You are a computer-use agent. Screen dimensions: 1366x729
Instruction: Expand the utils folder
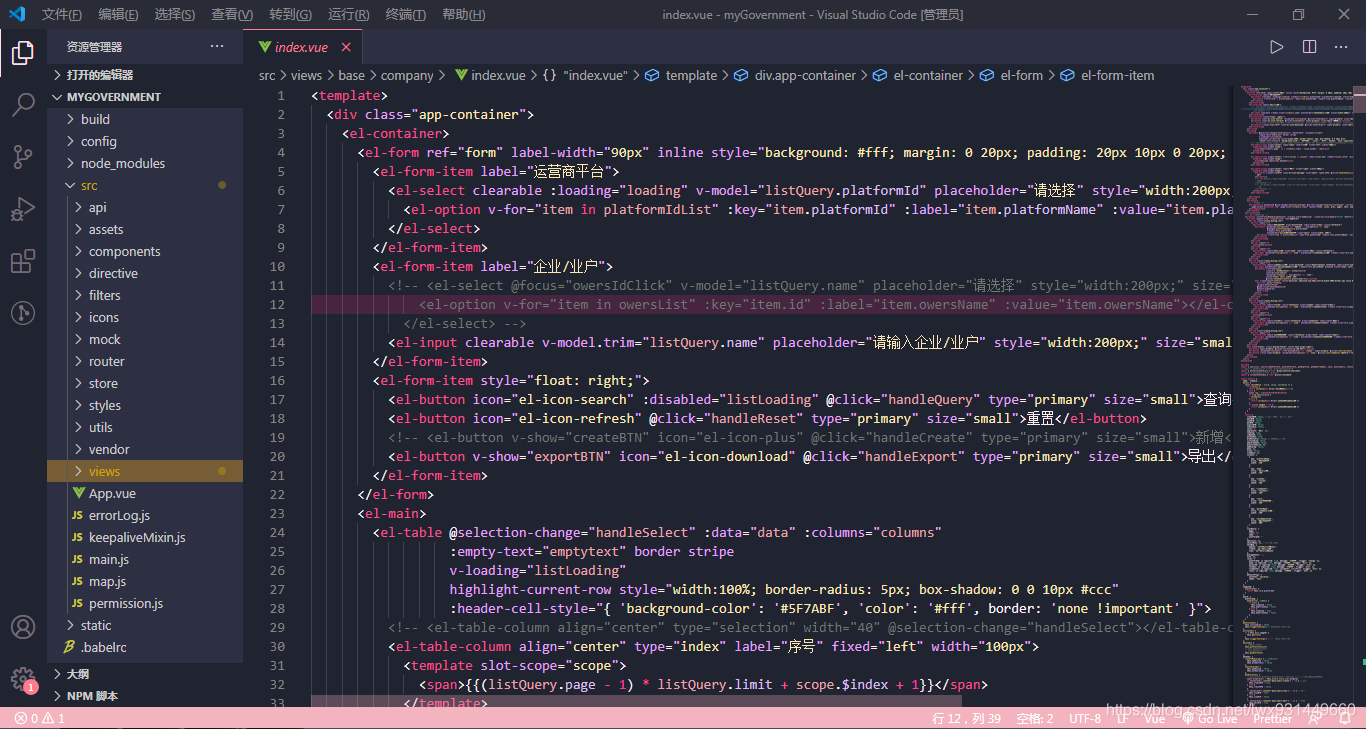[145, 427]
